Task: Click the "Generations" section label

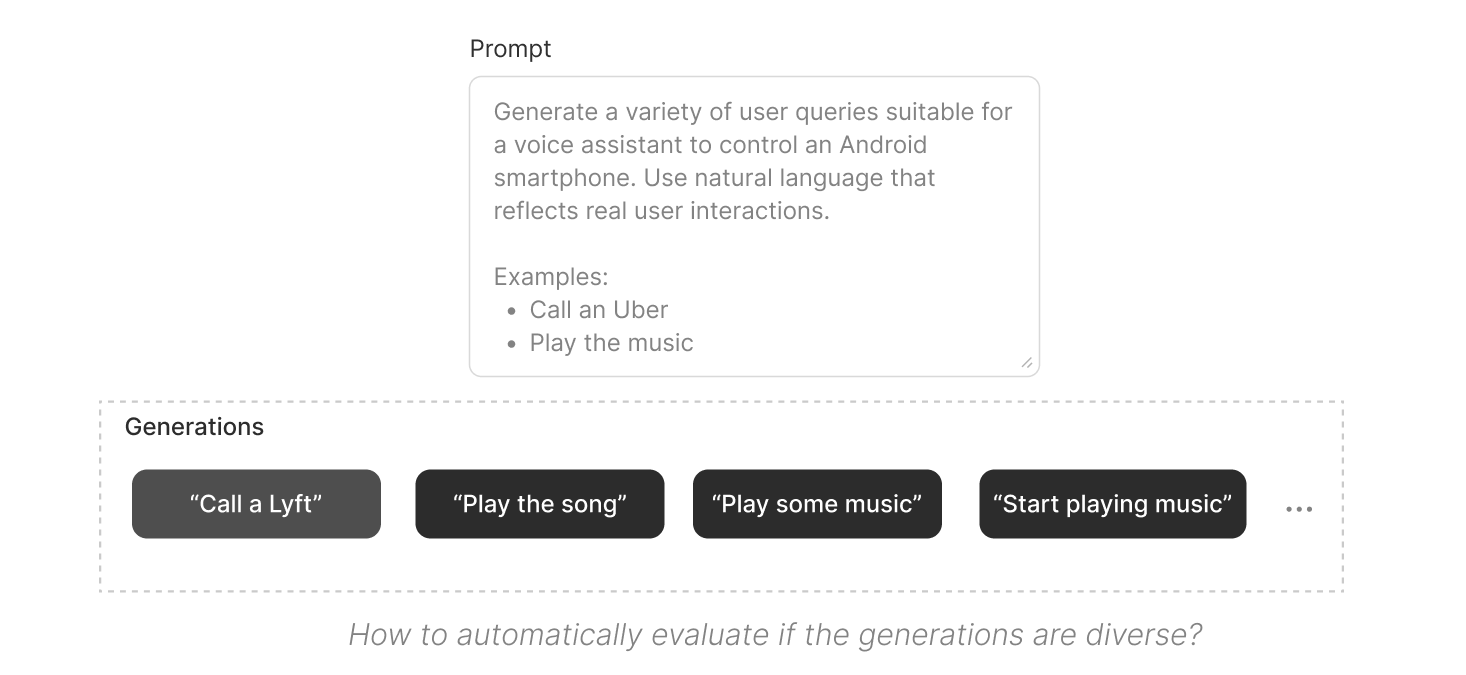Action: 194,427
